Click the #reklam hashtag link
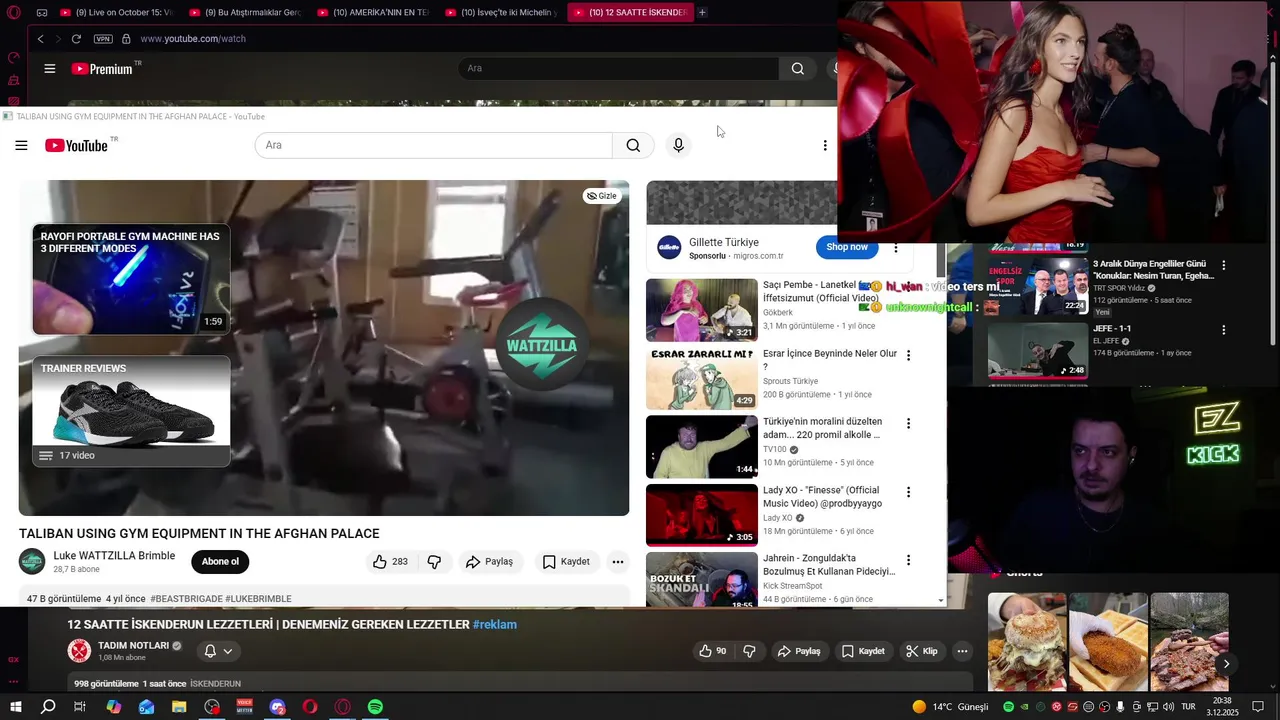 pyautogui.click(x=495, y=625)
